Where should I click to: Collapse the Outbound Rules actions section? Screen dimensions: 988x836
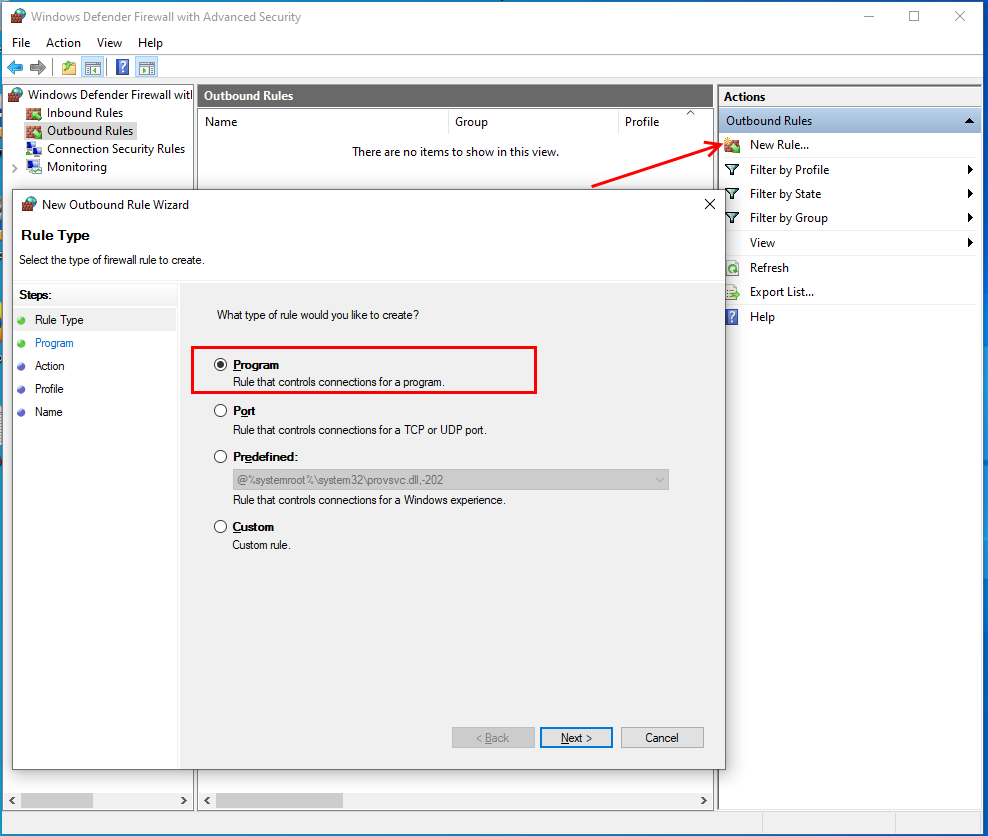coord(969,121)
